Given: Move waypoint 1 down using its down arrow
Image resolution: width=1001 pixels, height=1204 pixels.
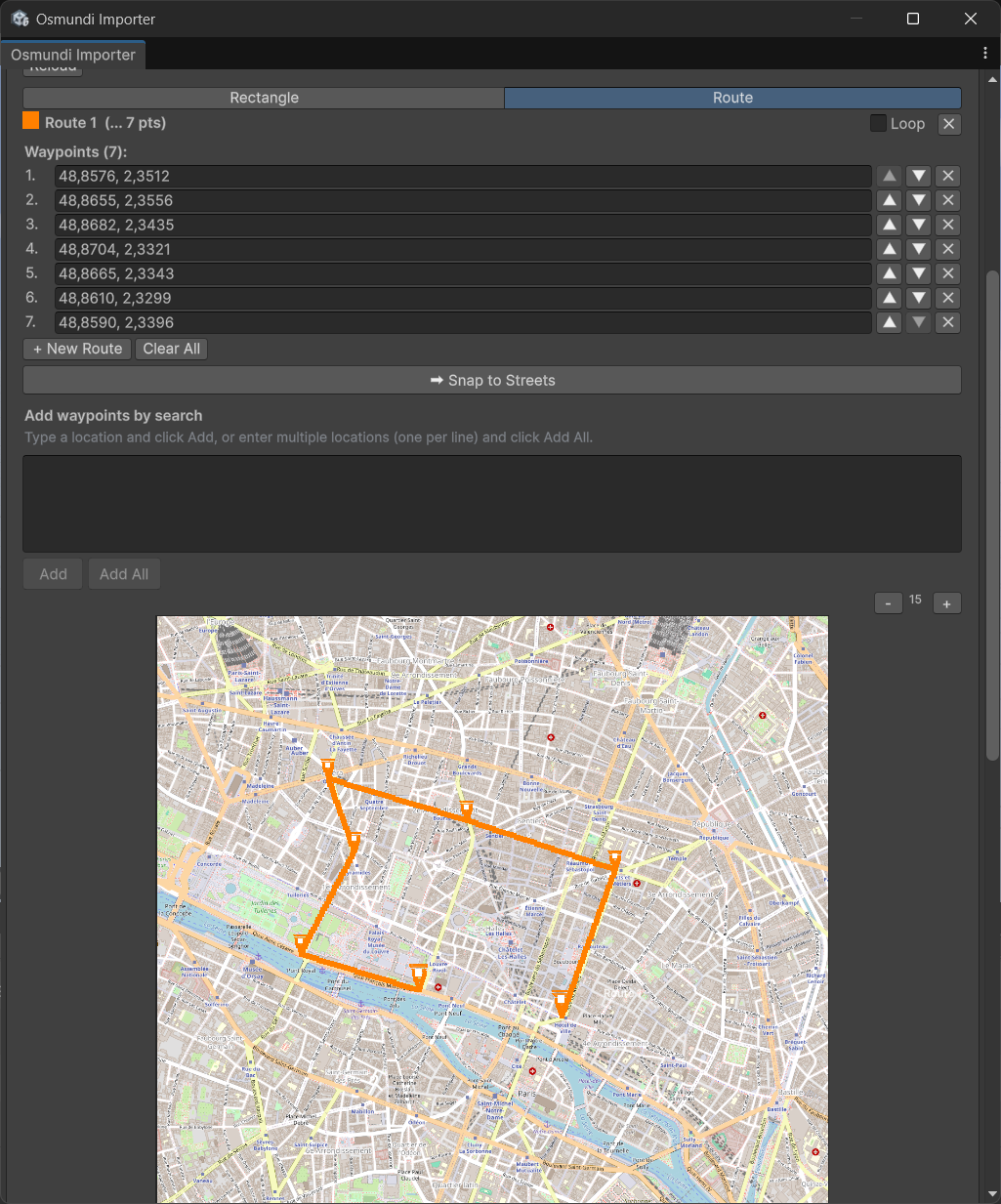Looking at the screenshot, I should point(918,176).
